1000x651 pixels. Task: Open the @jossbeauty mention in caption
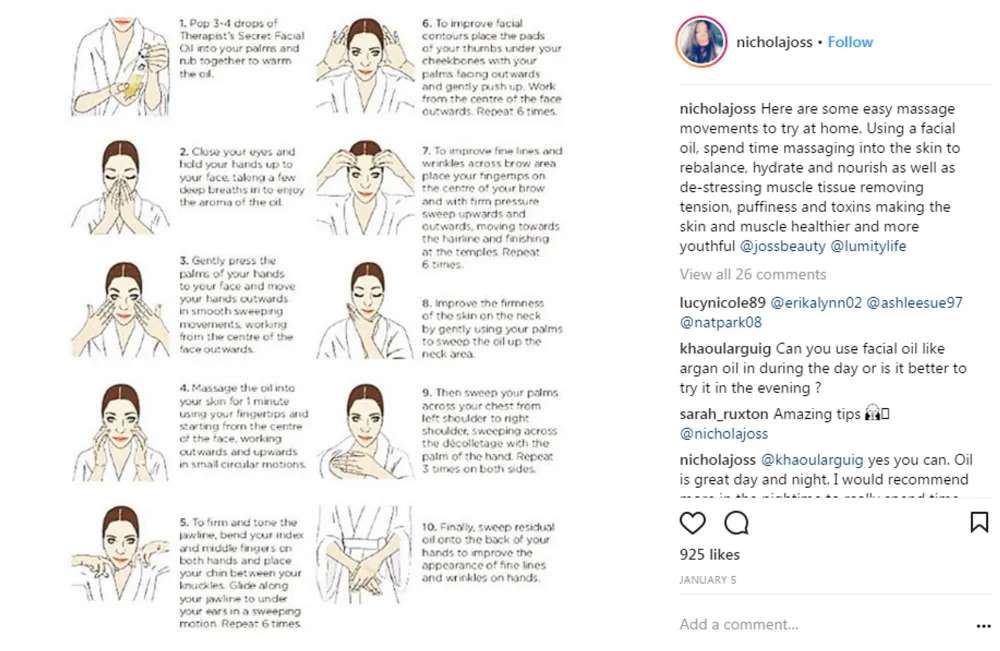pos(783,246)
